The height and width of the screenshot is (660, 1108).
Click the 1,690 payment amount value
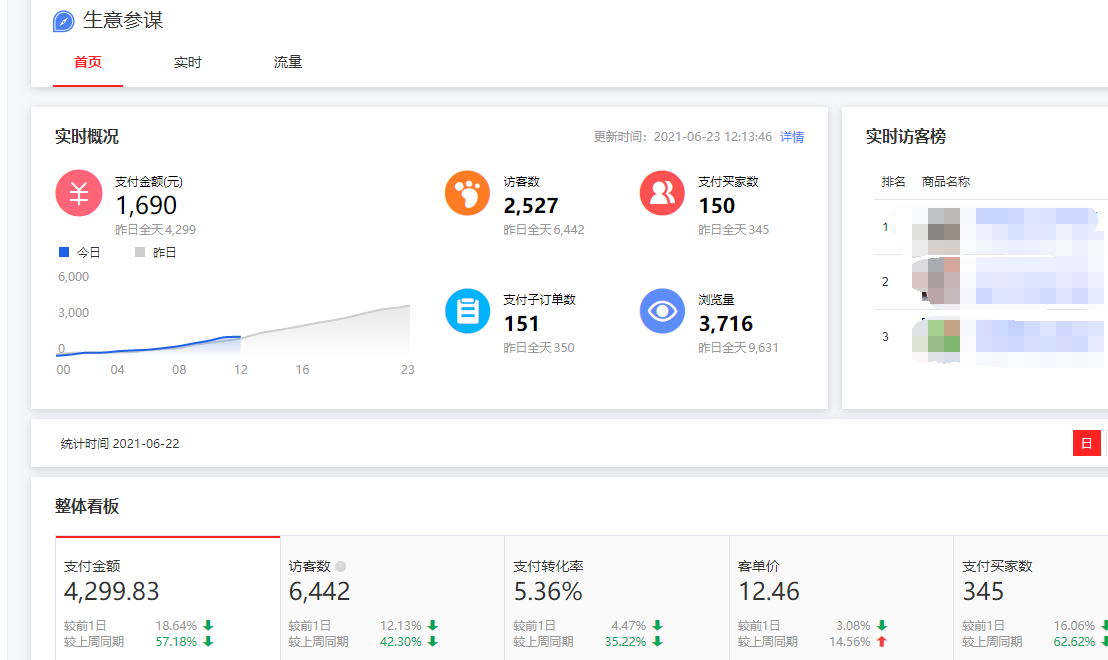(146, 205)
